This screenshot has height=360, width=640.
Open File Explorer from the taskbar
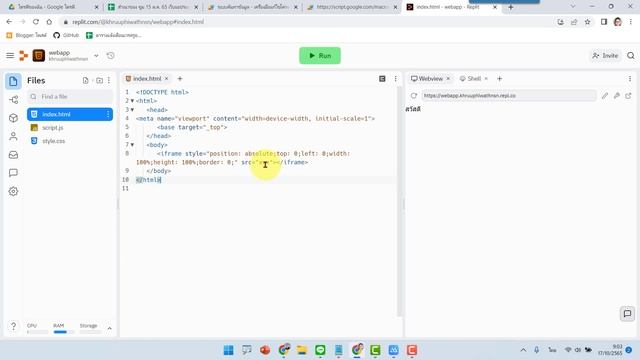coord(302,350)
